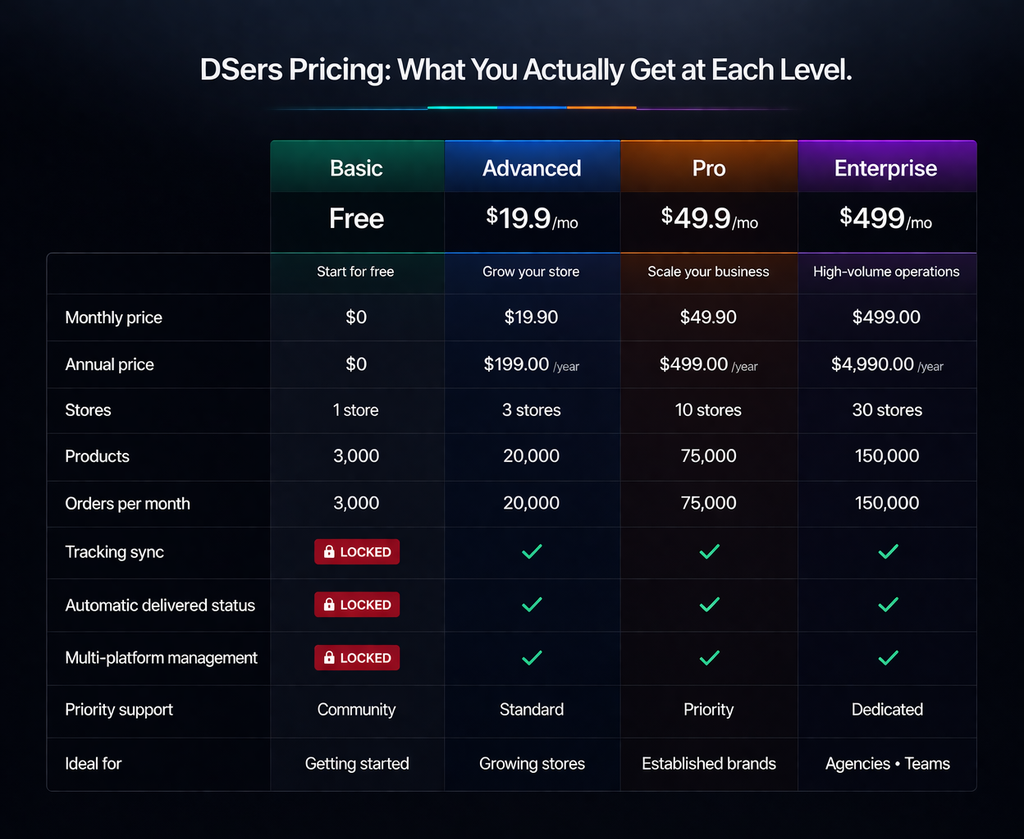Click the "Orders per month" row label
Screen dimensions: 1024x839
[x=127, y=504]
